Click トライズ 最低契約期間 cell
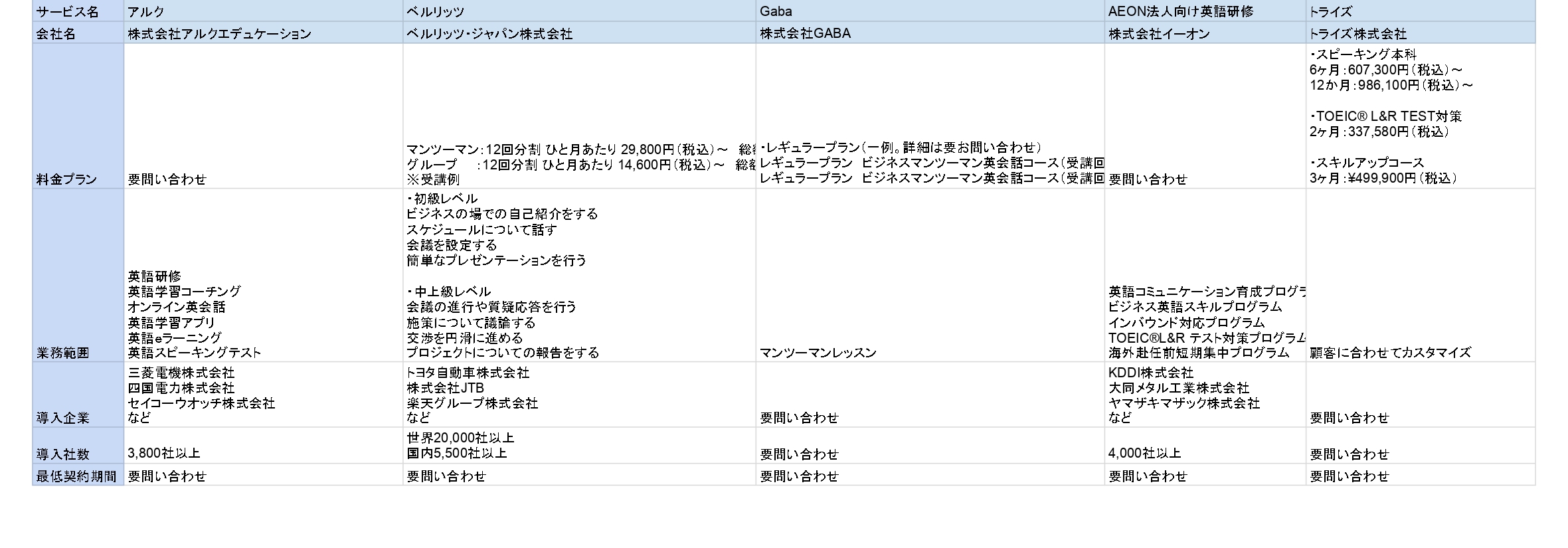The height and width of the screenshot is (548, 1568). (x=1421, y=475)
